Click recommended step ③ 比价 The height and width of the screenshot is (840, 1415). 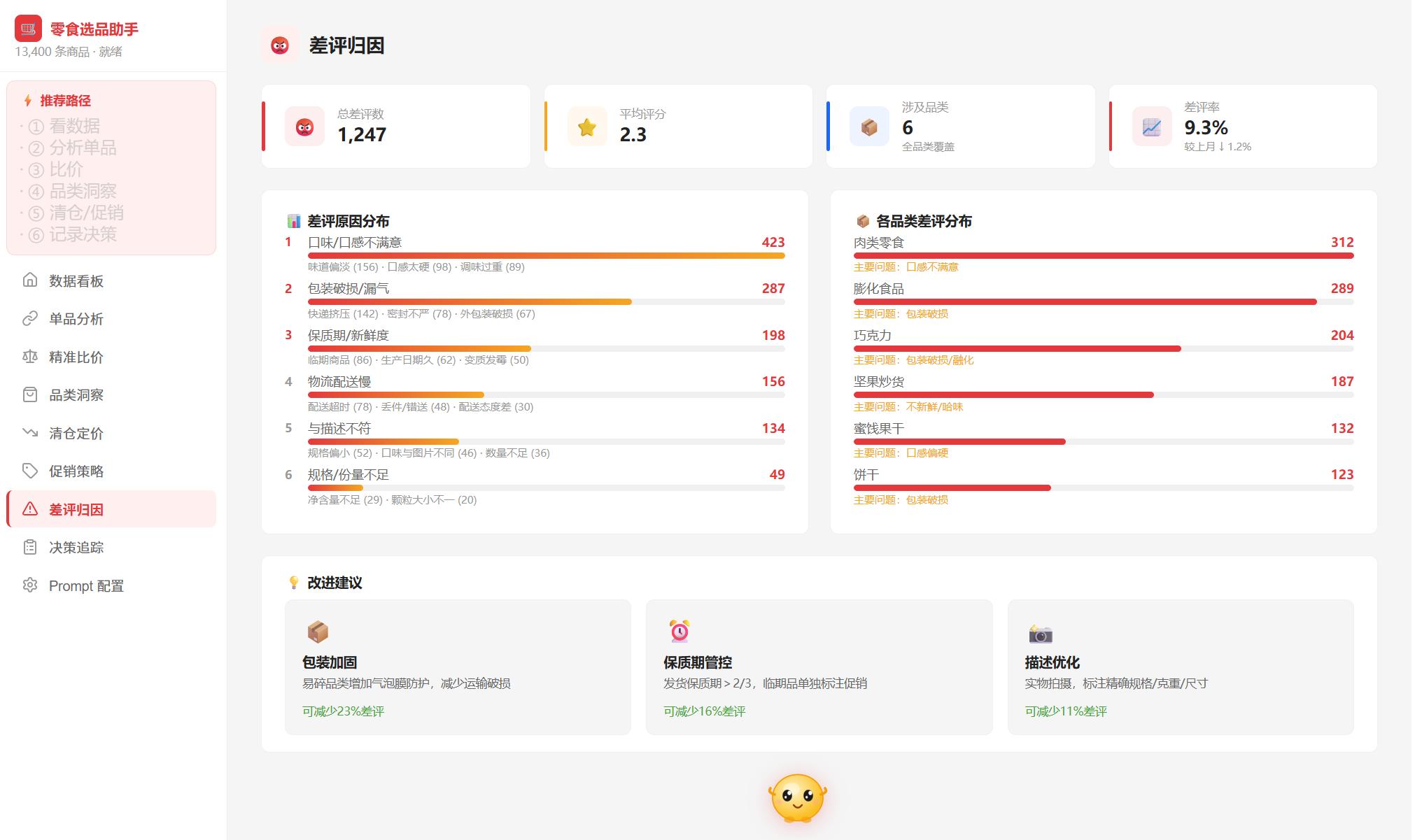coord(55,169)
